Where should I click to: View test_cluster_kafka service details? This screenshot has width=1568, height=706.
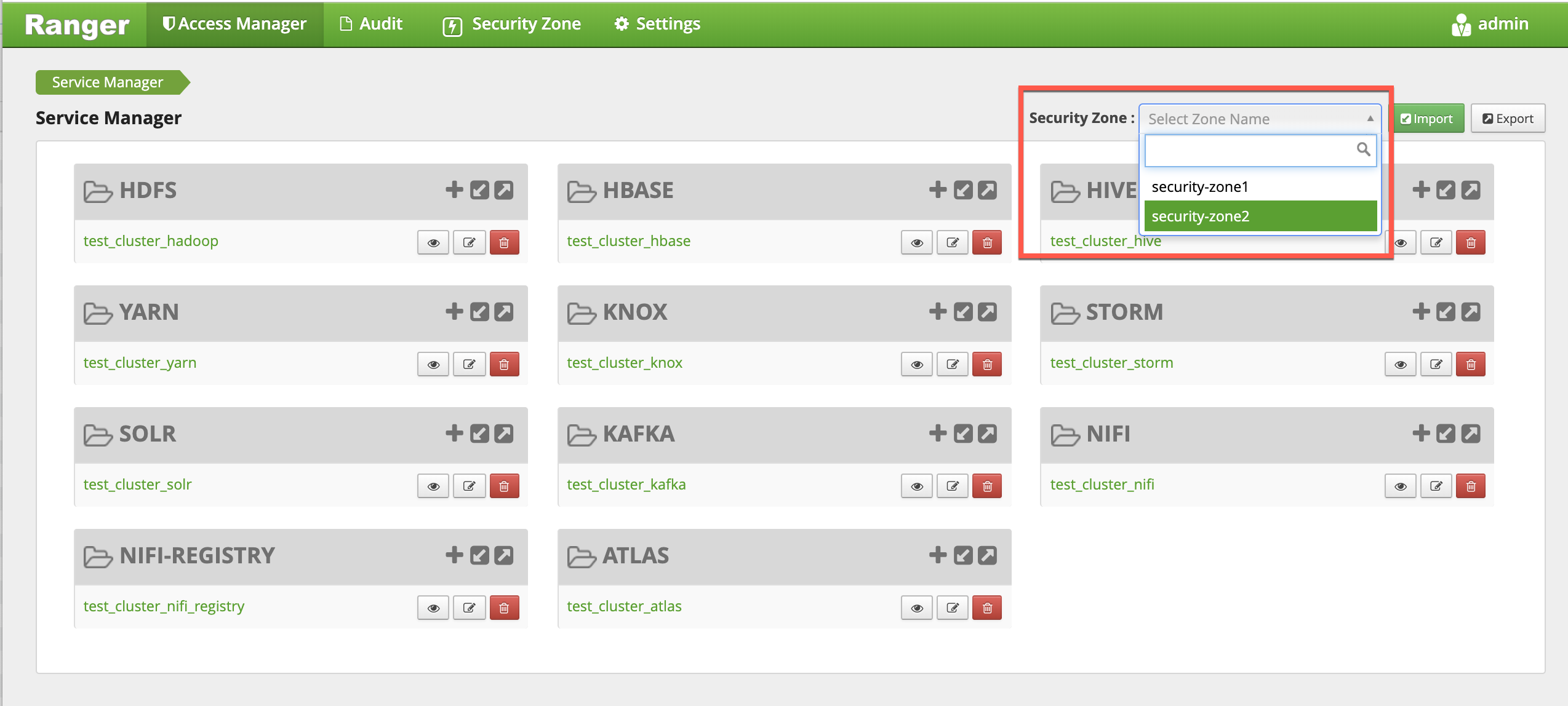(x=917, y=486)
